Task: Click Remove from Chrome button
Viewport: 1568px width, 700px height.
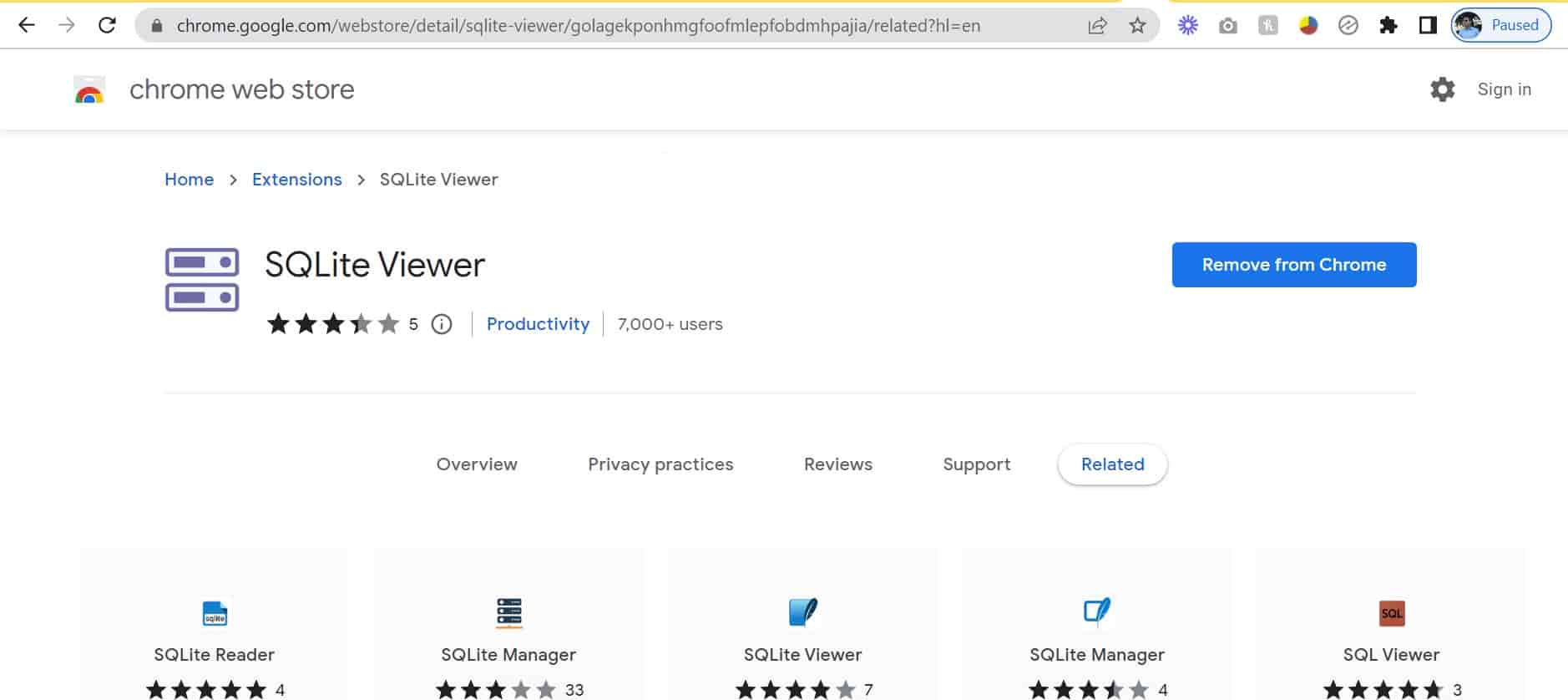Action: pos(1293,265)
